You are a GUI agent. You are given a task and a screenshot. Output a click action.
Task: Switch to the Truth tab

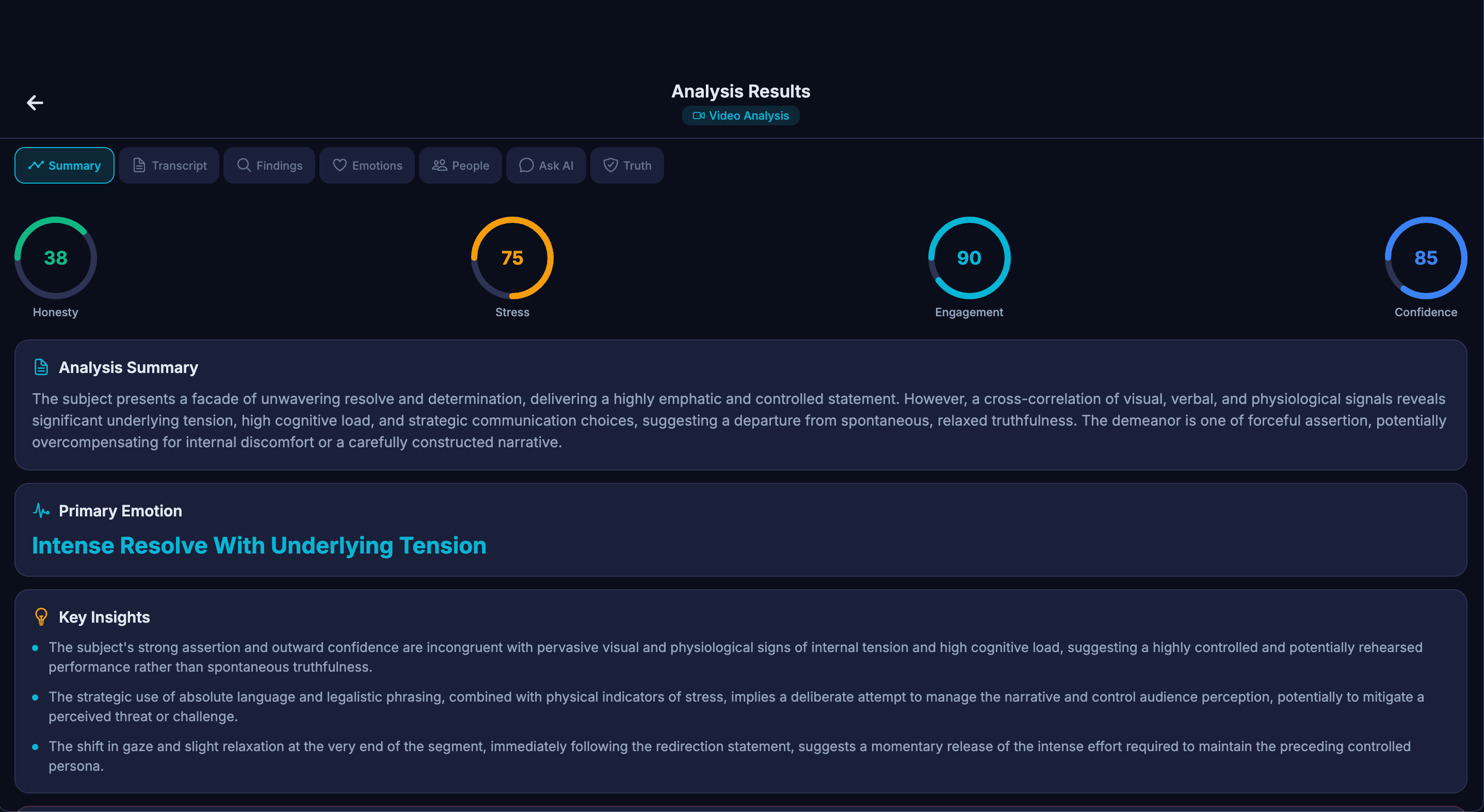627,165
